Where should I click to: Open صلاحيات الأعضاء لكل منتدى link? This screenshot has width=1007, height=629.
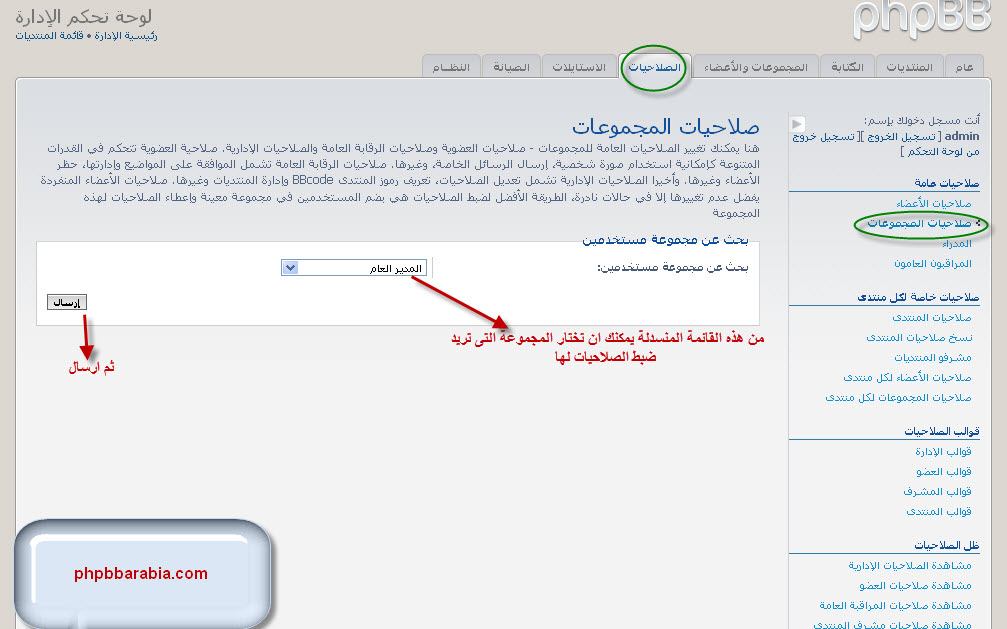(907, 377)
